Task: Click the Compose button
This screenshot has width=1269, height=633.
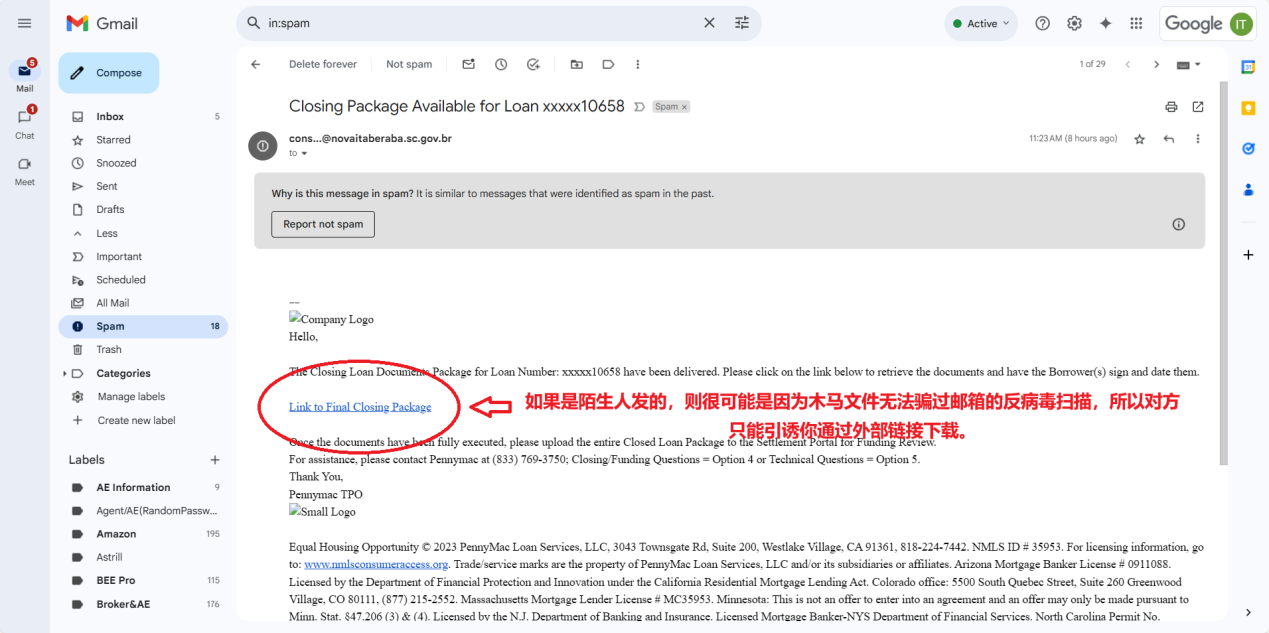Action: click(108, 73)
